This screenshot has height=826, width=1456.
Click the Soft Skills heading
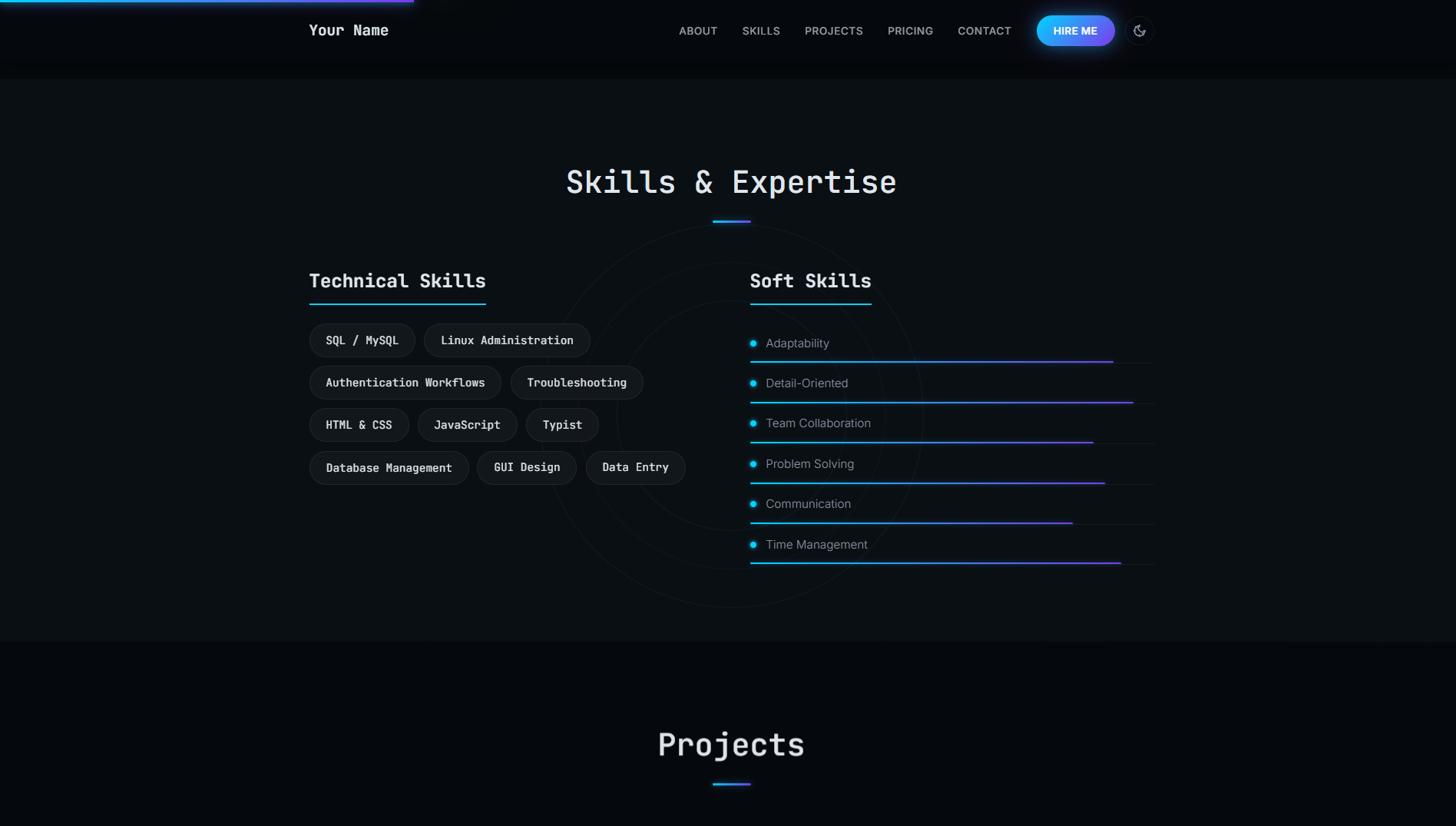pyautogui.click(x=811, y=281)
